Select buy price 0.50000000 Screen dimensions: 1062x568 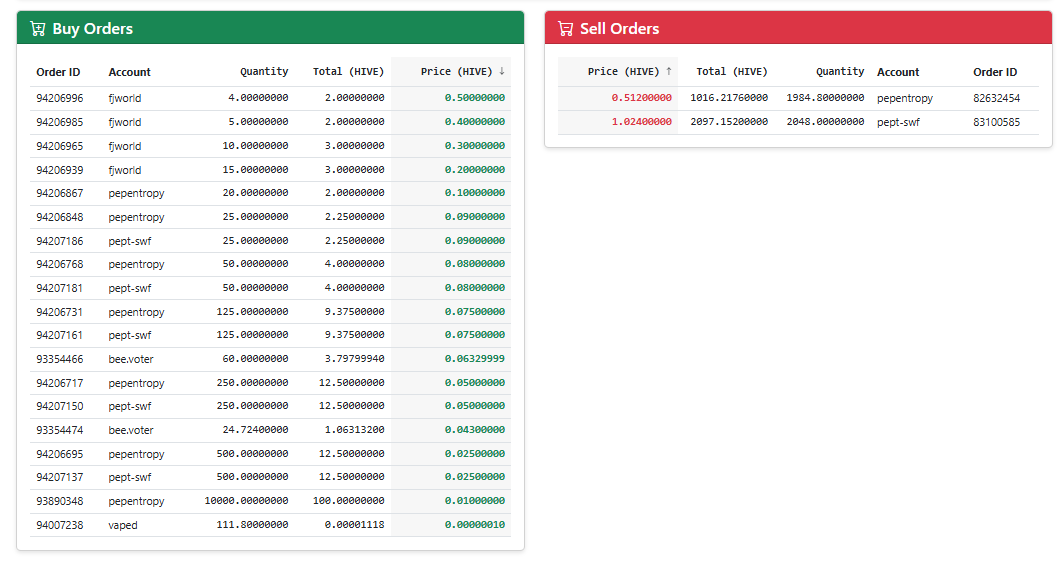point(475,98)
